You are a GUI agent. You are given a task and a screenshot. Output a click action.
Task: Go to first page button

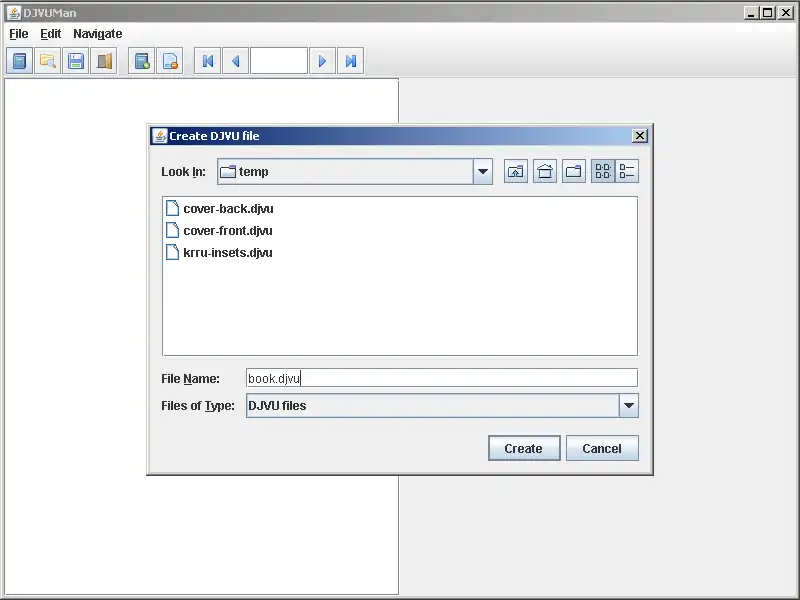pyautogui.click(x=208, y=61)
